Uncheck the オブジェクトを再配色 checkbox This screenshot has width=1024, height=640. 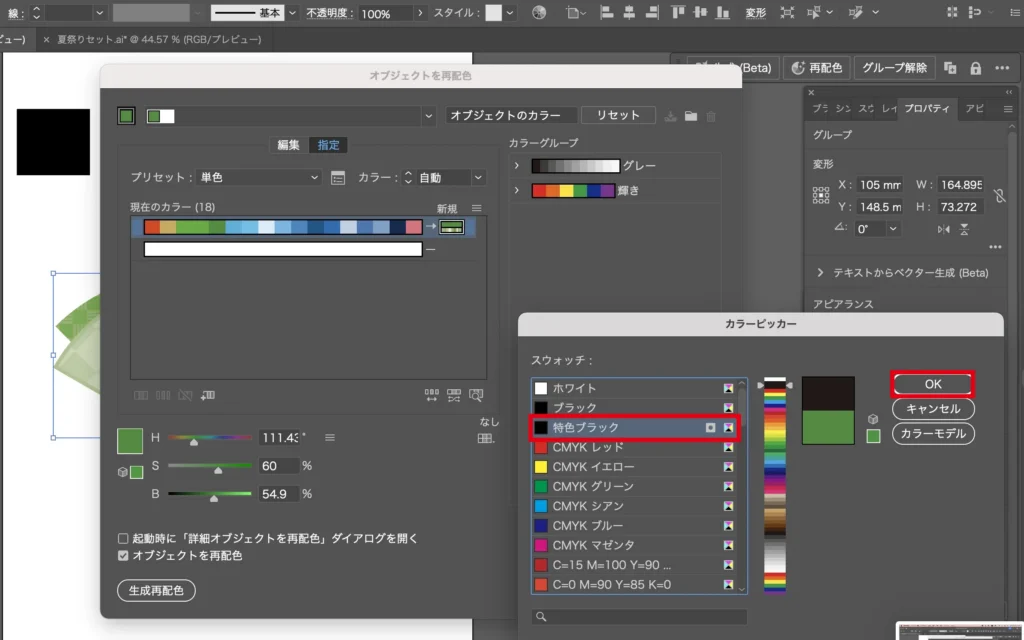pos(123,555)
